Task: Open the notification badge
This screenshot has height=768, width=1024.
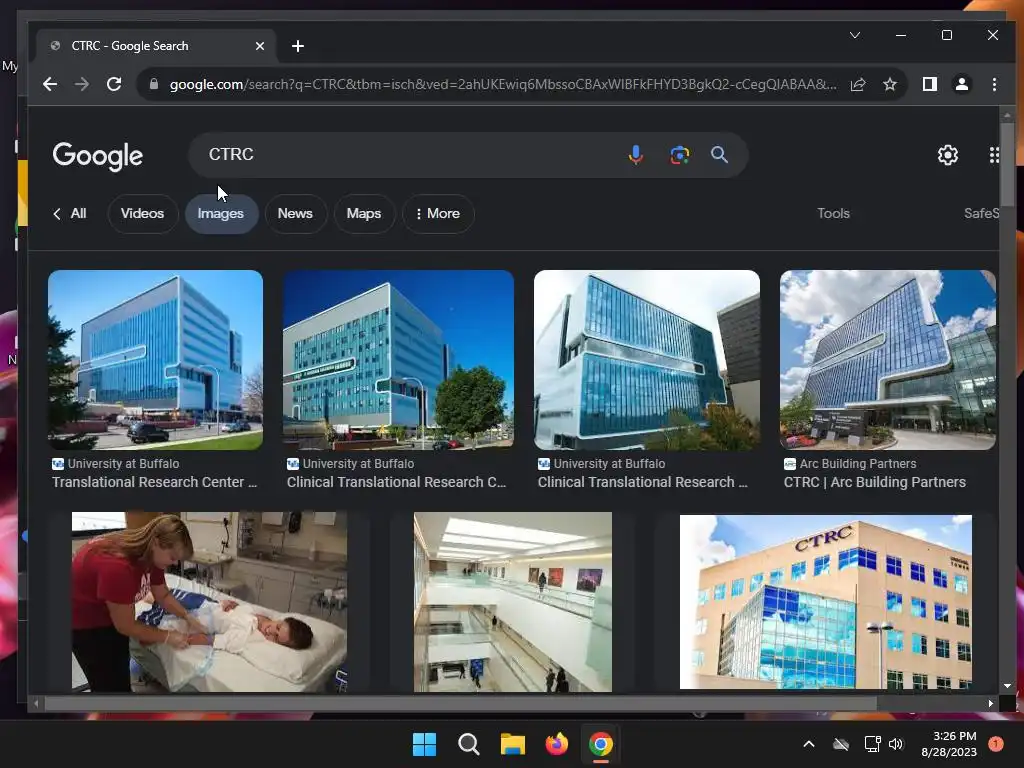Action: coord(996,743)
